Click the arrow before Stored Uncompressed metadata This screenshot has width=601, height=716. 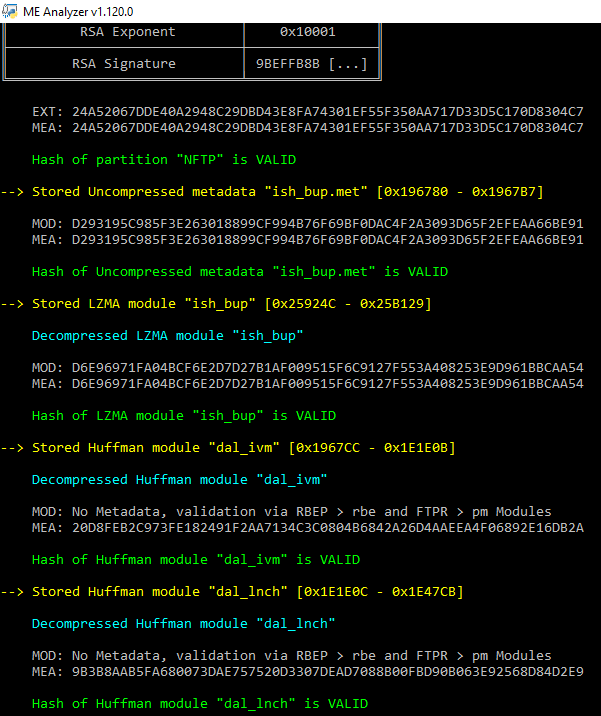[x=12, y=192]
